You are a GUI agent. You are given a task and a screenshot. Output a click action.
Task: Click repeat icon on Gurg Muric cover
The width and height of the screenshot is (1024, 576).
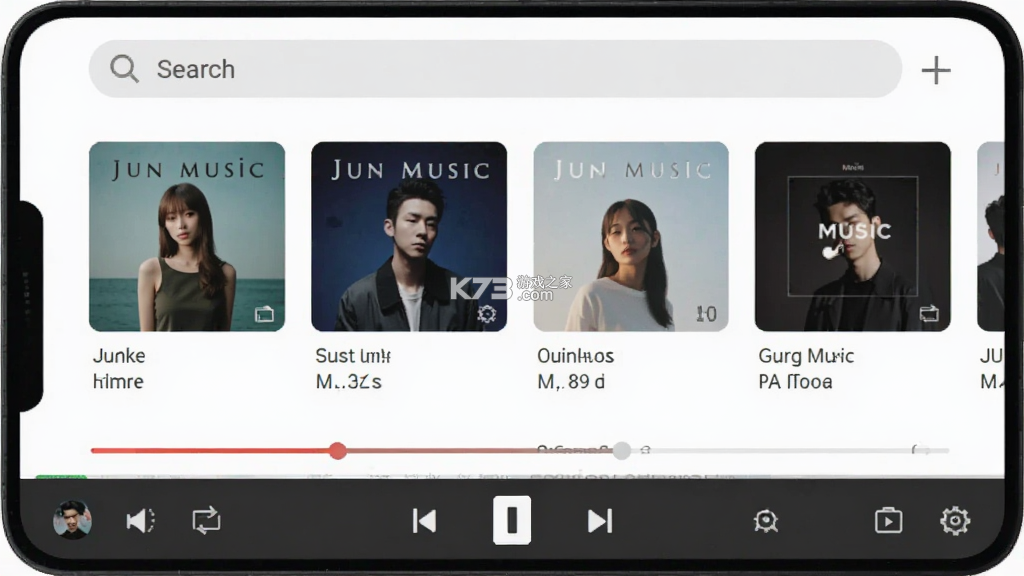tap(929, 314)
